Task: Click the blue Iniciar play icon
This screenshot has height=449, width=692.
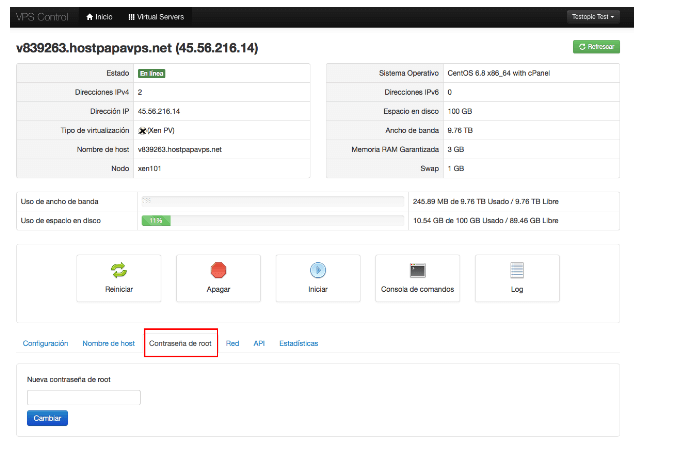Action: [x=318, y=270]
